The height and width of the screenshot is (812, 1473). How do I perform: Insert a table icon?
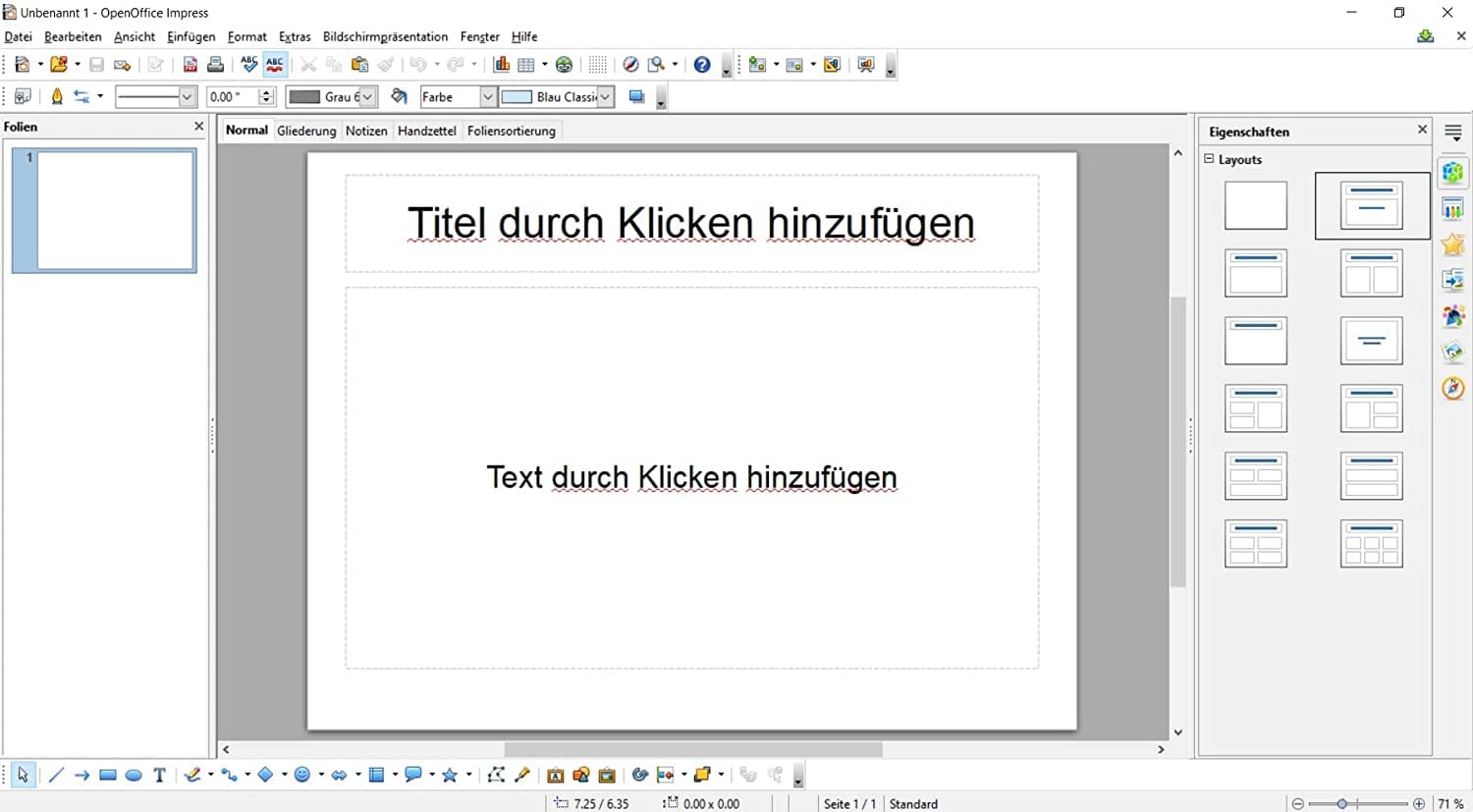[x=526, y=65]
